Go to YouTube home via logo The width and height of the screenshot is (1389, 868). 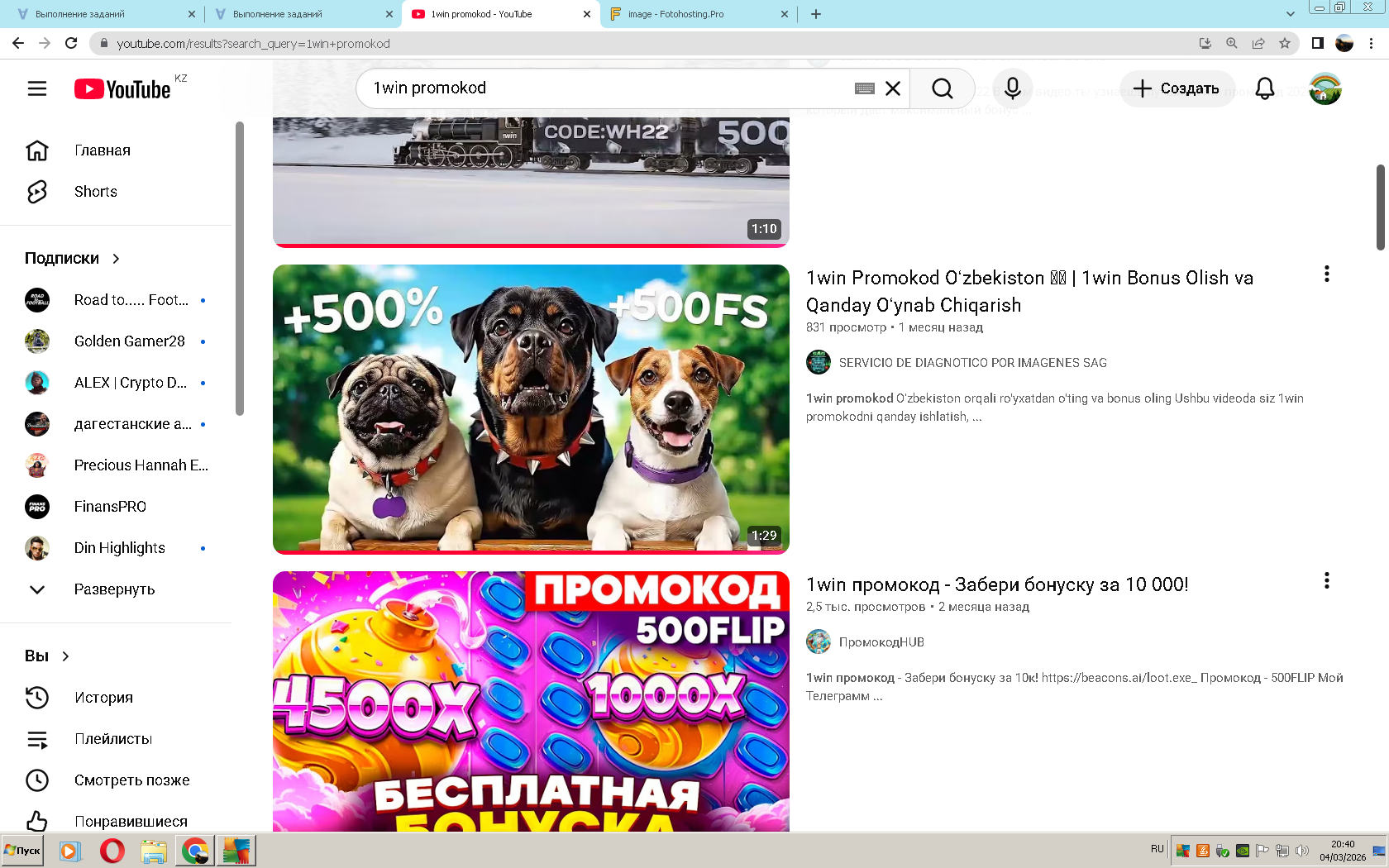[x=122, y=88]
